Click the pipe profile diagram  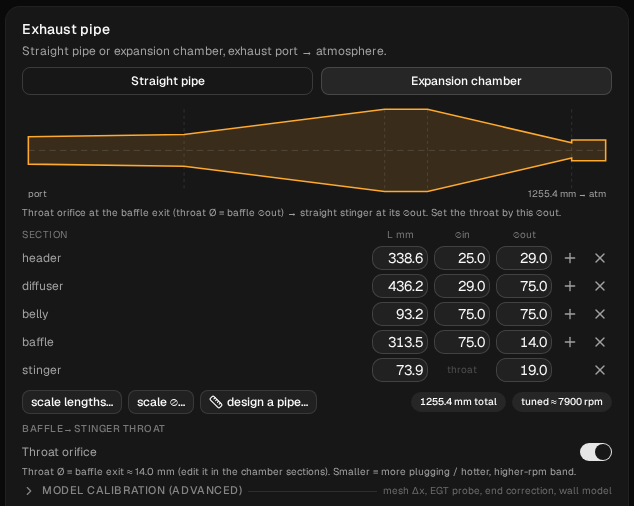coord(317,150)
